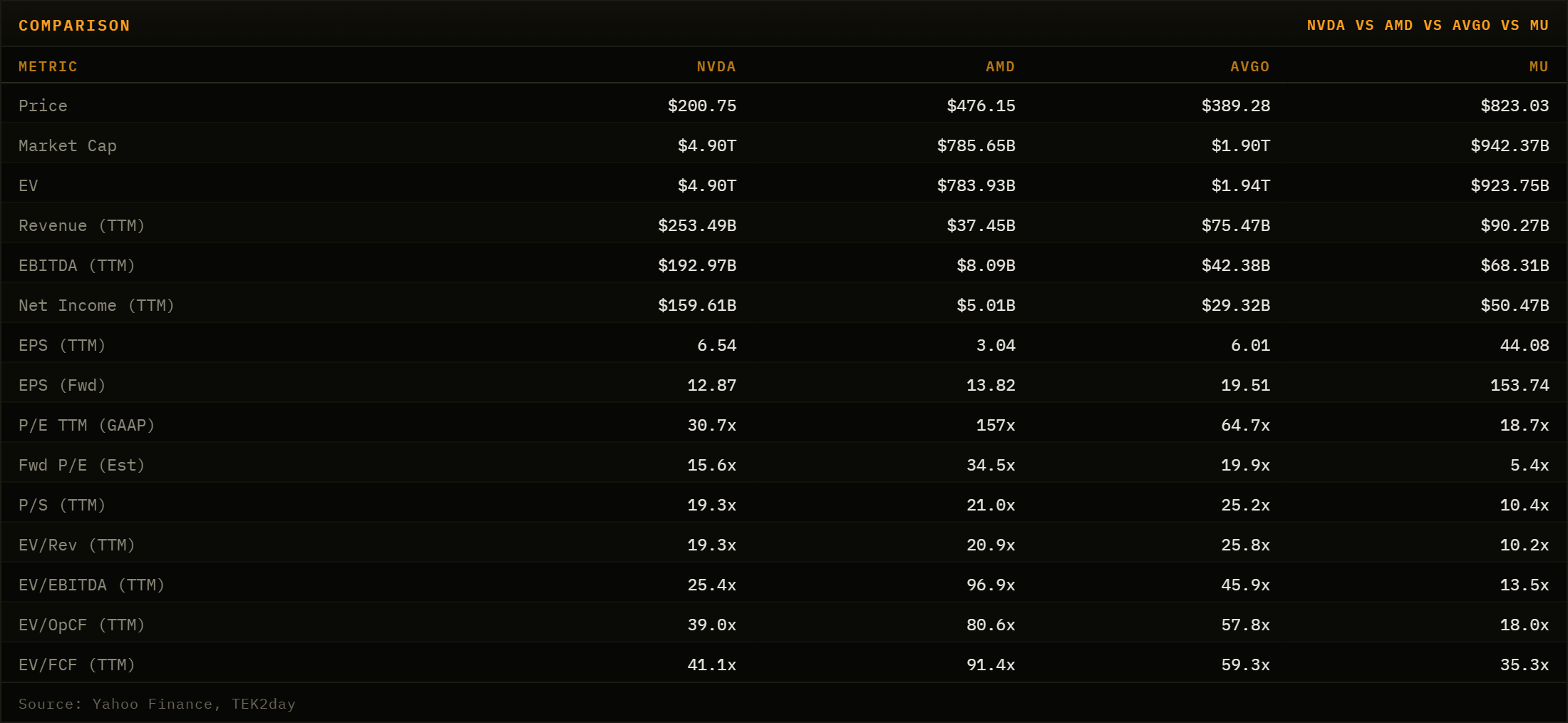Select the Fwd P/E (Est) row label

82,465
